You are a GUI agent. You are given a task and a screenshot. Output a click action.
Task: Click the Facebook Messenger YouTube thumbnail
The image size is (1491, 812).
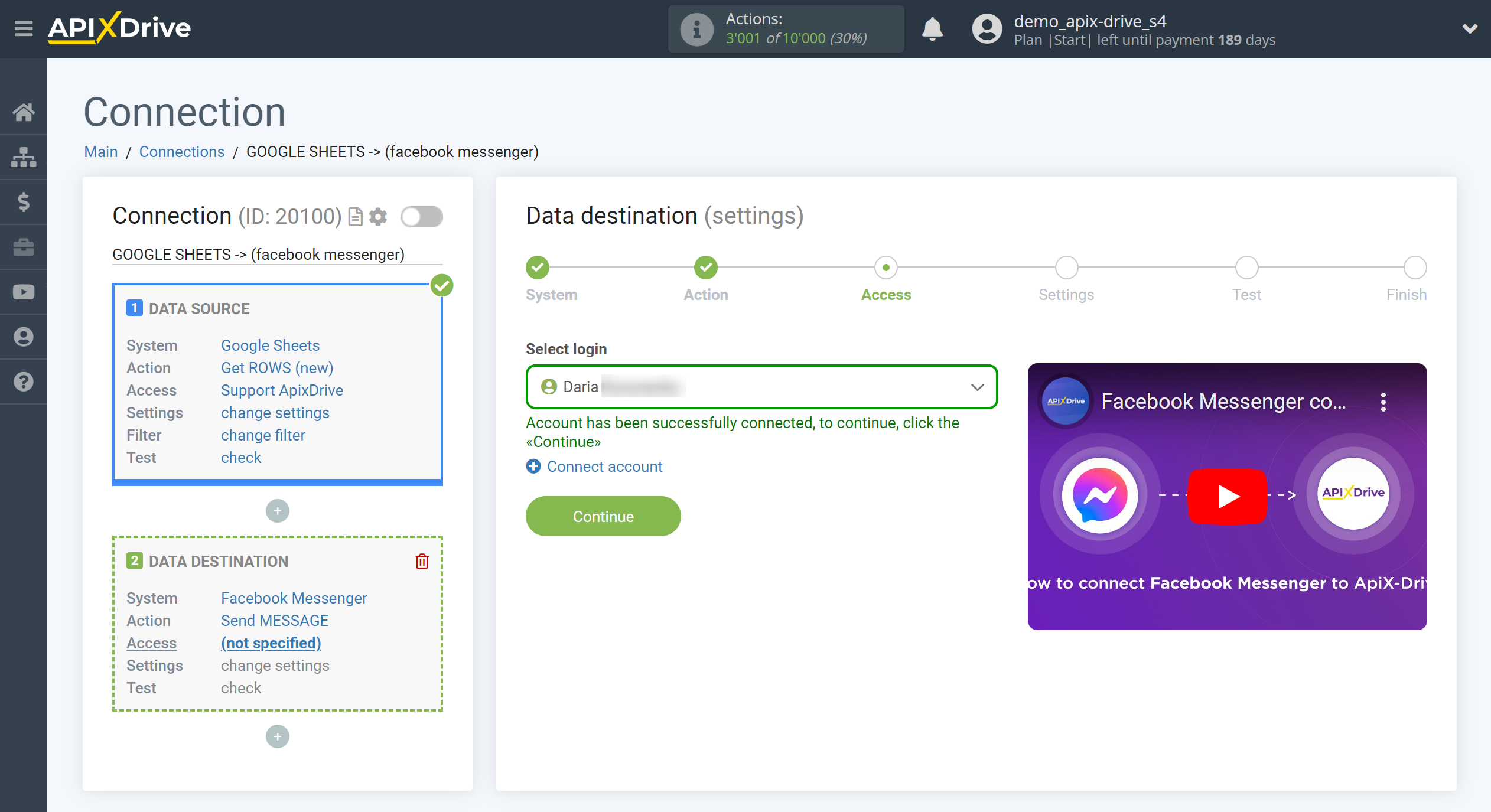point(1227,495)
